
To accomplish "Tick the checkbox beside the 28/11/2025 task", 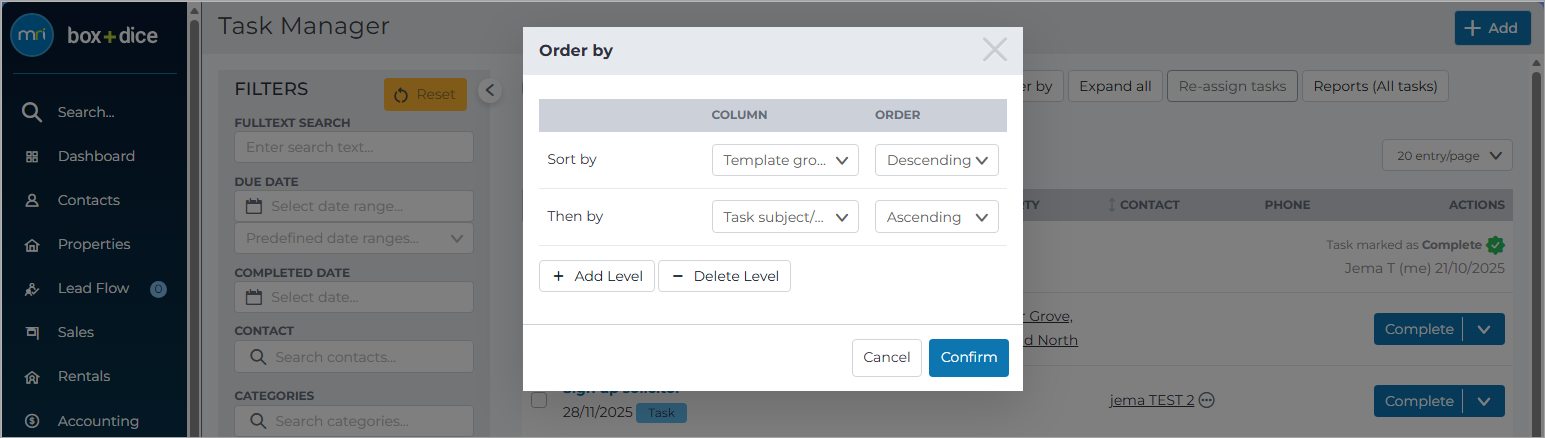I will [539, 401].
